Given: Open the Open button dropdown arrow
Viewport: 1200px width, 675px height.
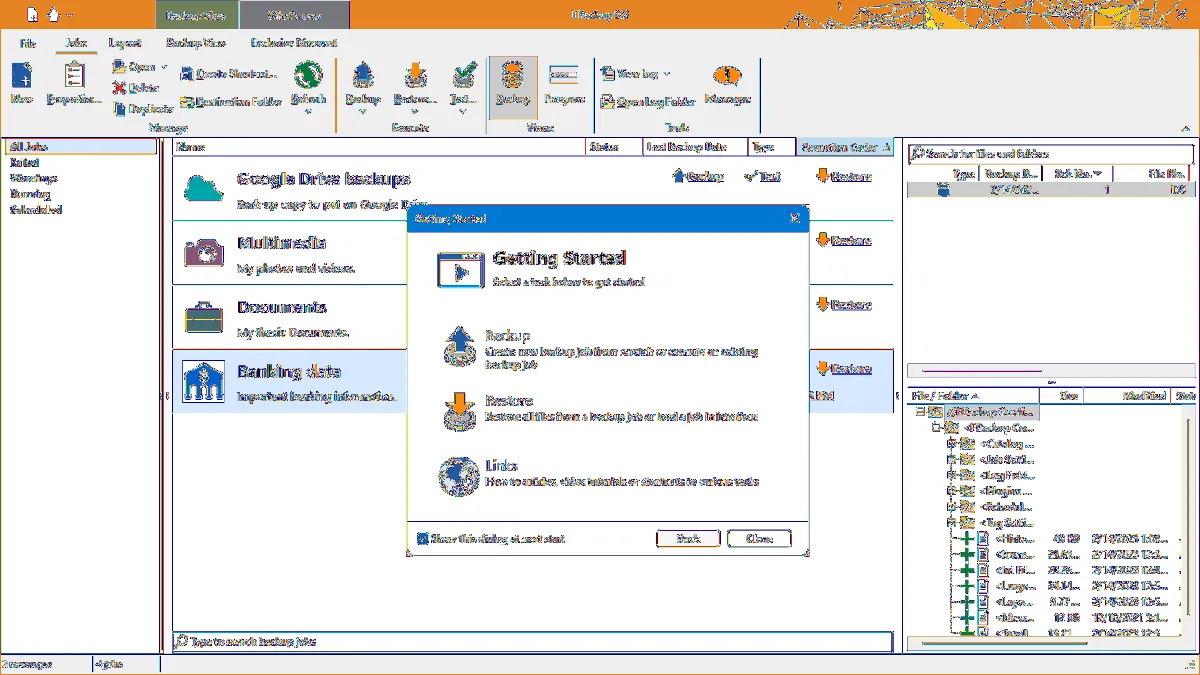Looking at the screenshot, I should [x=164, y=67].
